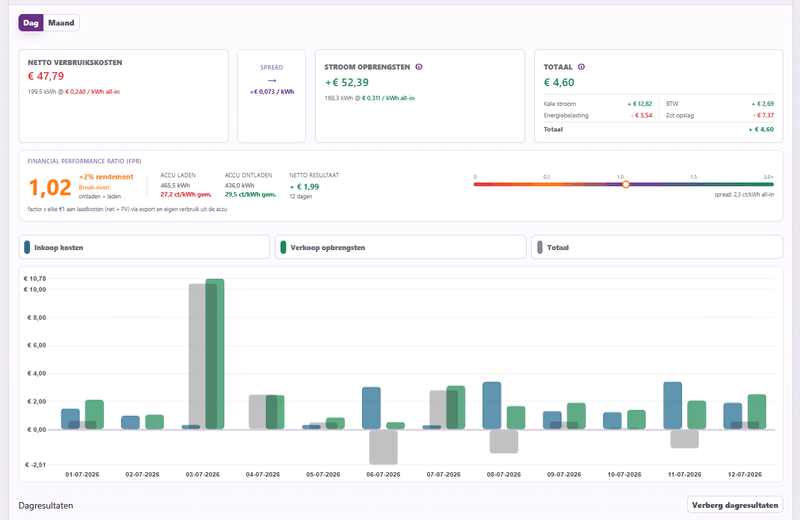This screenshot has height=520, width=800.
Task: Click the 2ct opslag row value
Action: pos(763,115)
